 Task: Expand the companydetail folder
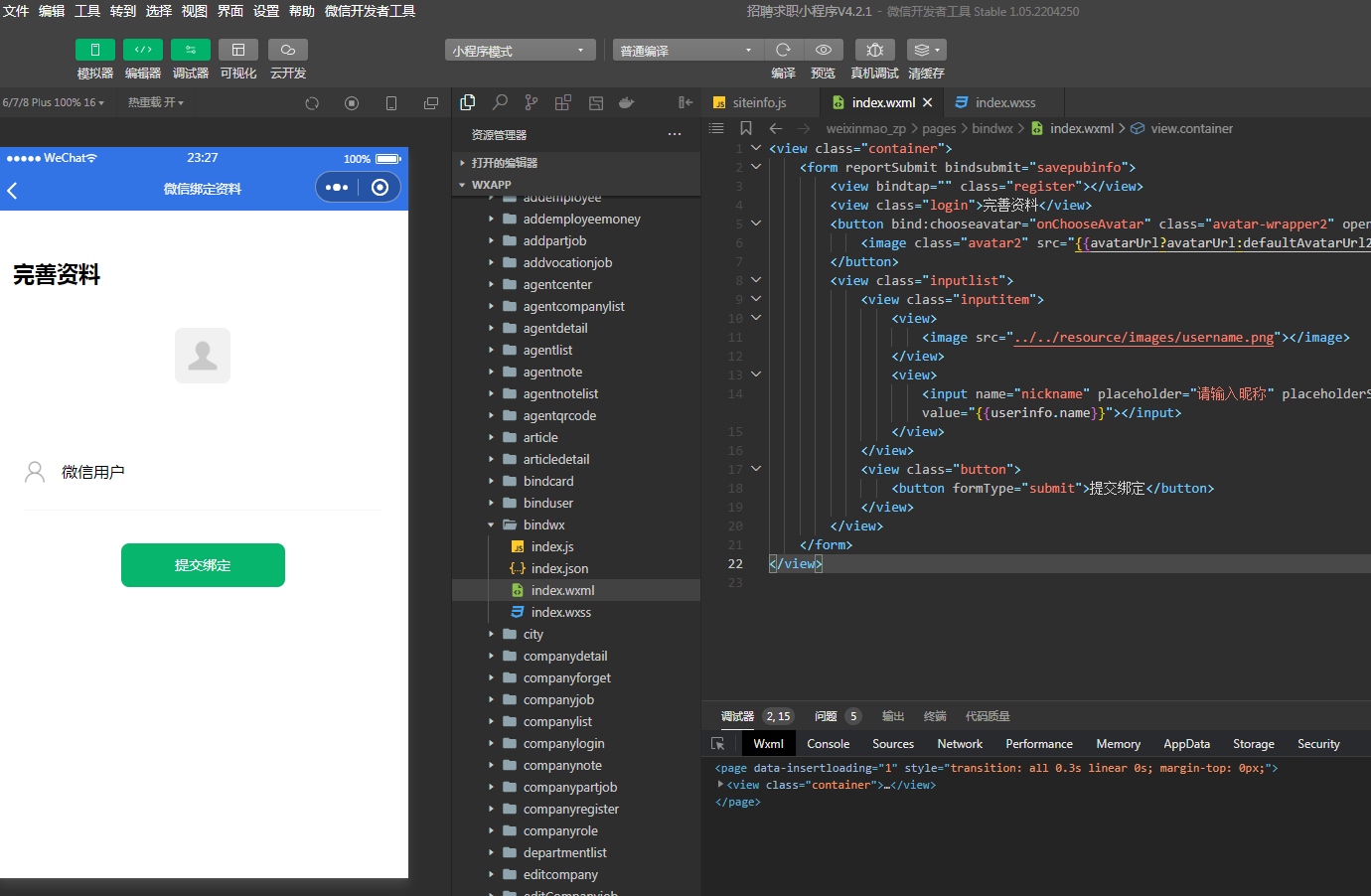(576, 656)
